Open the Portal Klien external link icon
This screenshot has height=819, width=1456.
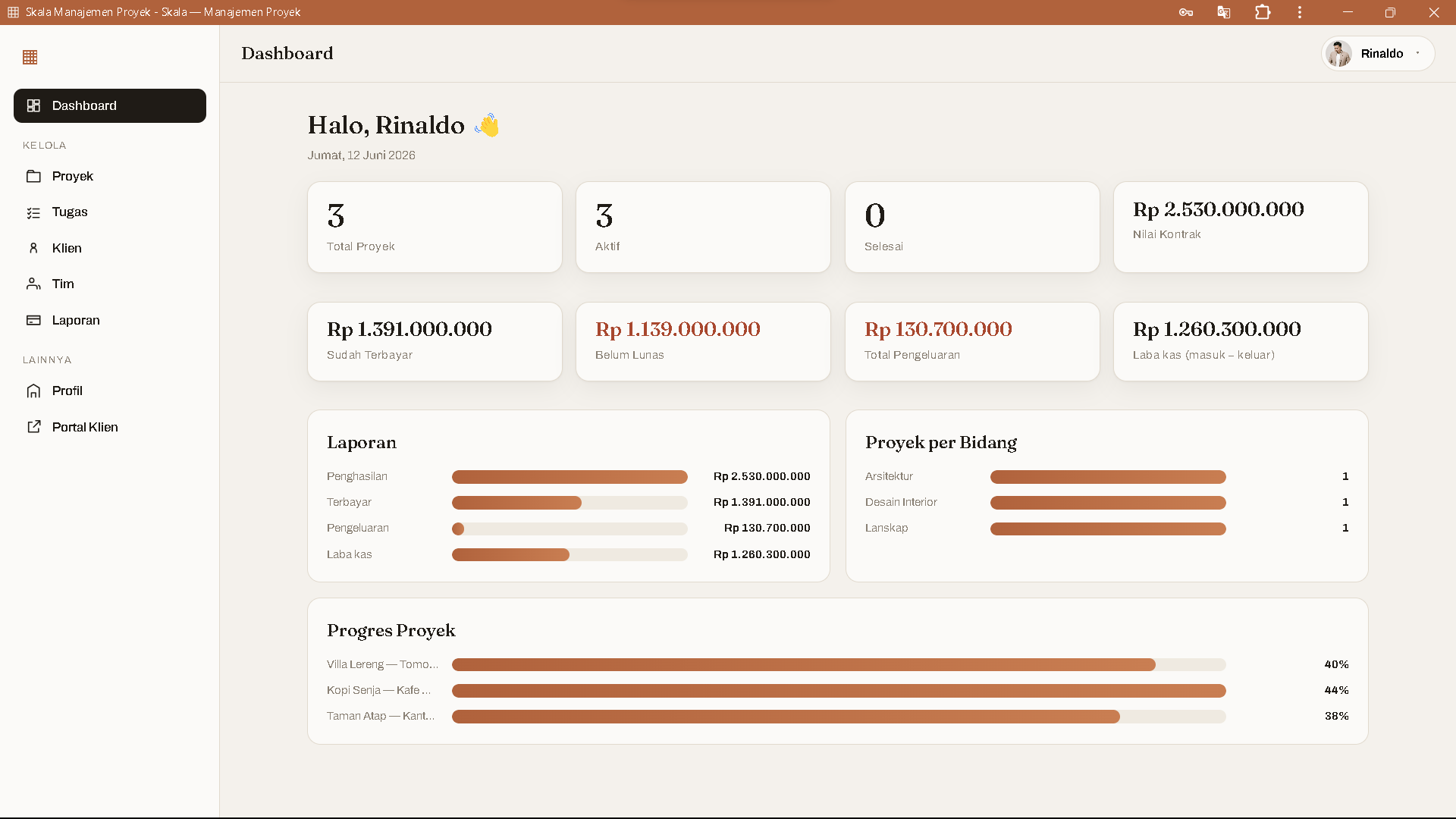(x=33, y=427)
